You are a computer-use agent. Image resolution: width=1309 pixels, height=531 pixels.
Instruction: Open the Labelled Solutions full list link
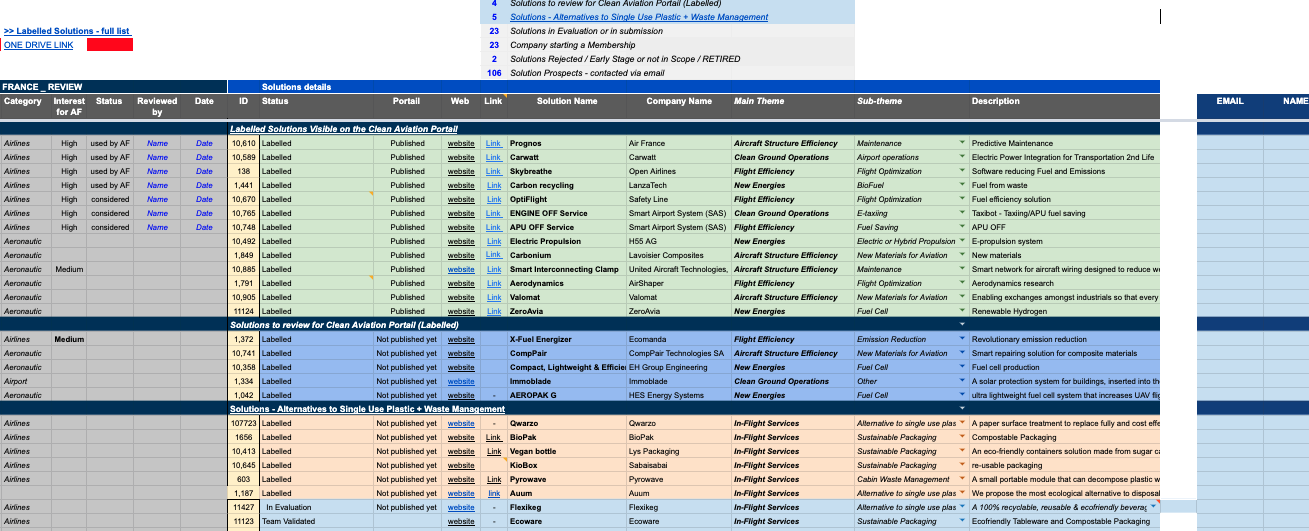(x=67, y=31)
